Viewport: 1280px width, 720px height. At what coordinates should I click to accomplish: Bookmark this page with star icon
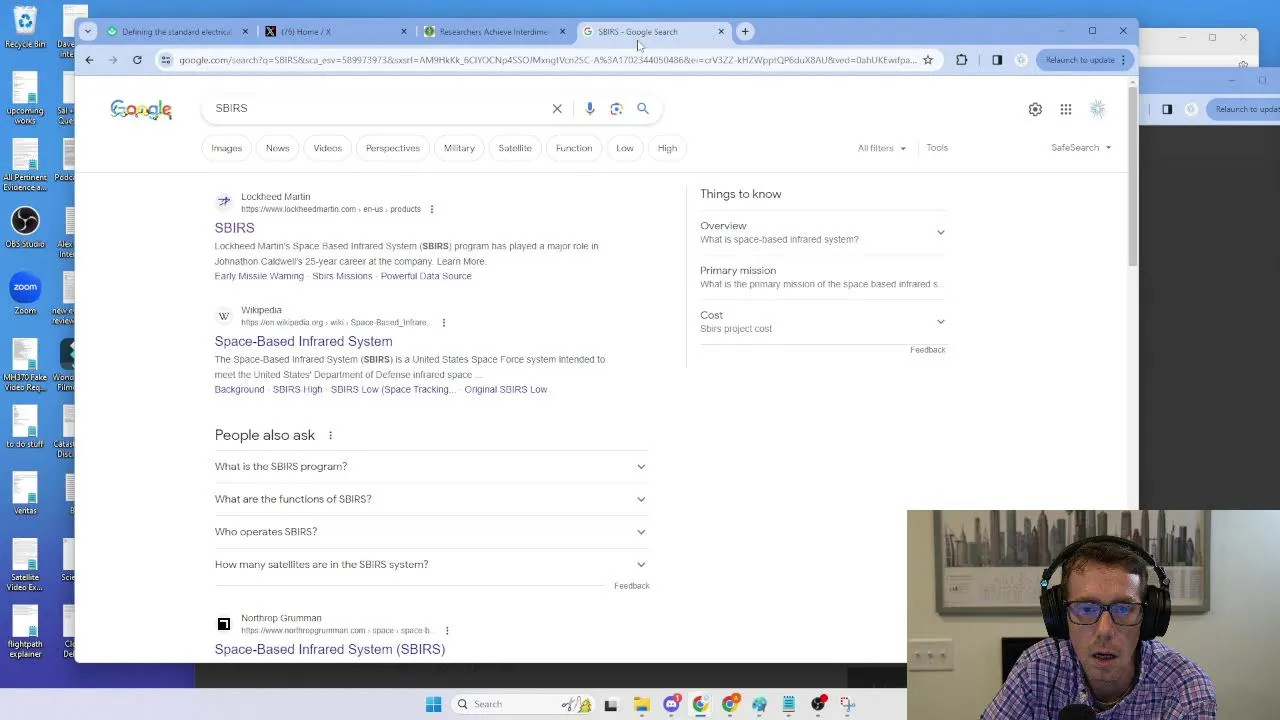(928, 60)
